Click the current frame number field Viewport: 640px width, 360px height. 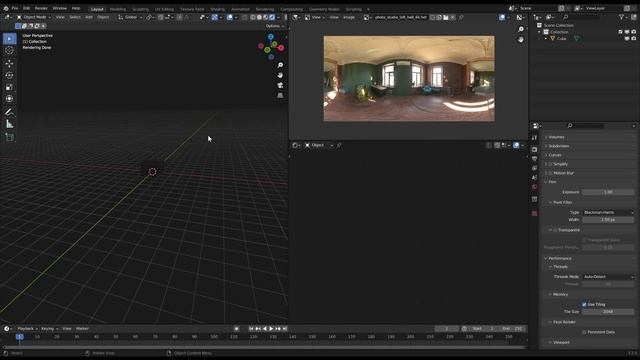point(447,329)
